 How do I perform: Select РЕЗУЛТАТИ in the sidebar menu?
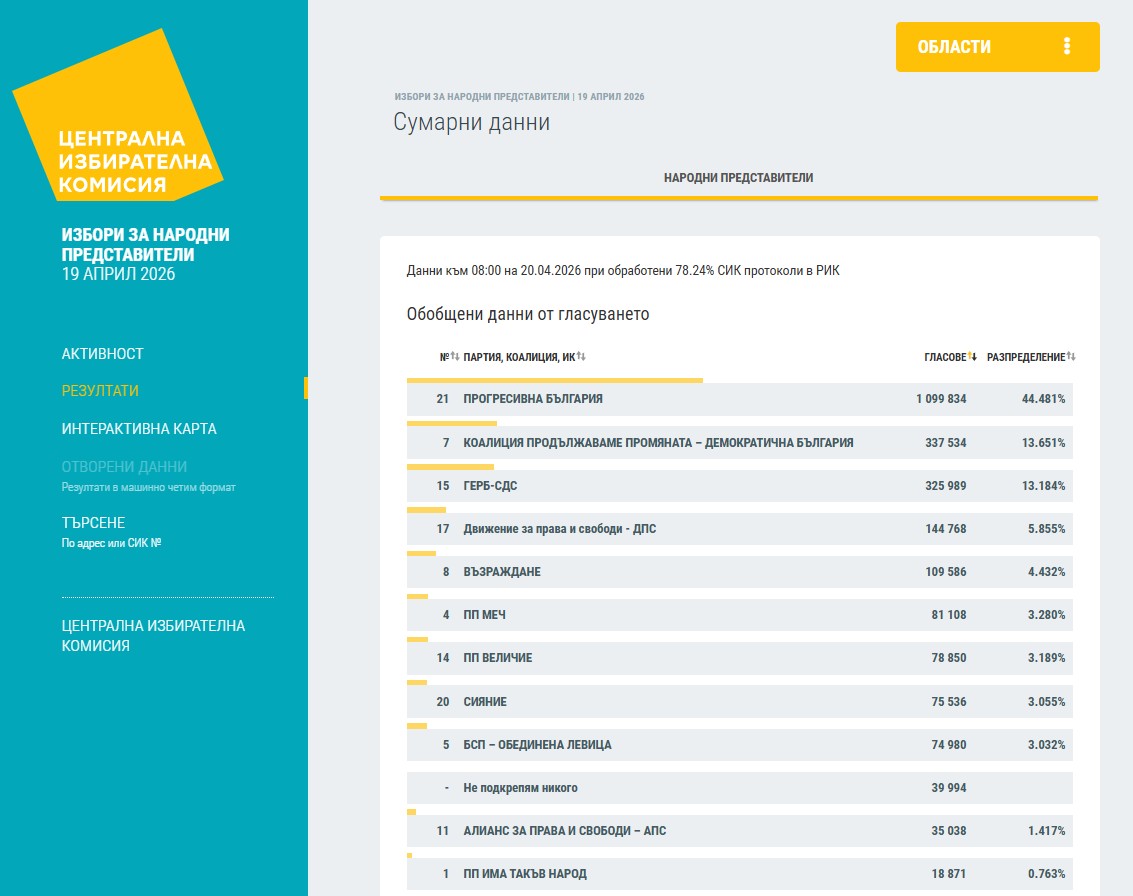point(100,391)
